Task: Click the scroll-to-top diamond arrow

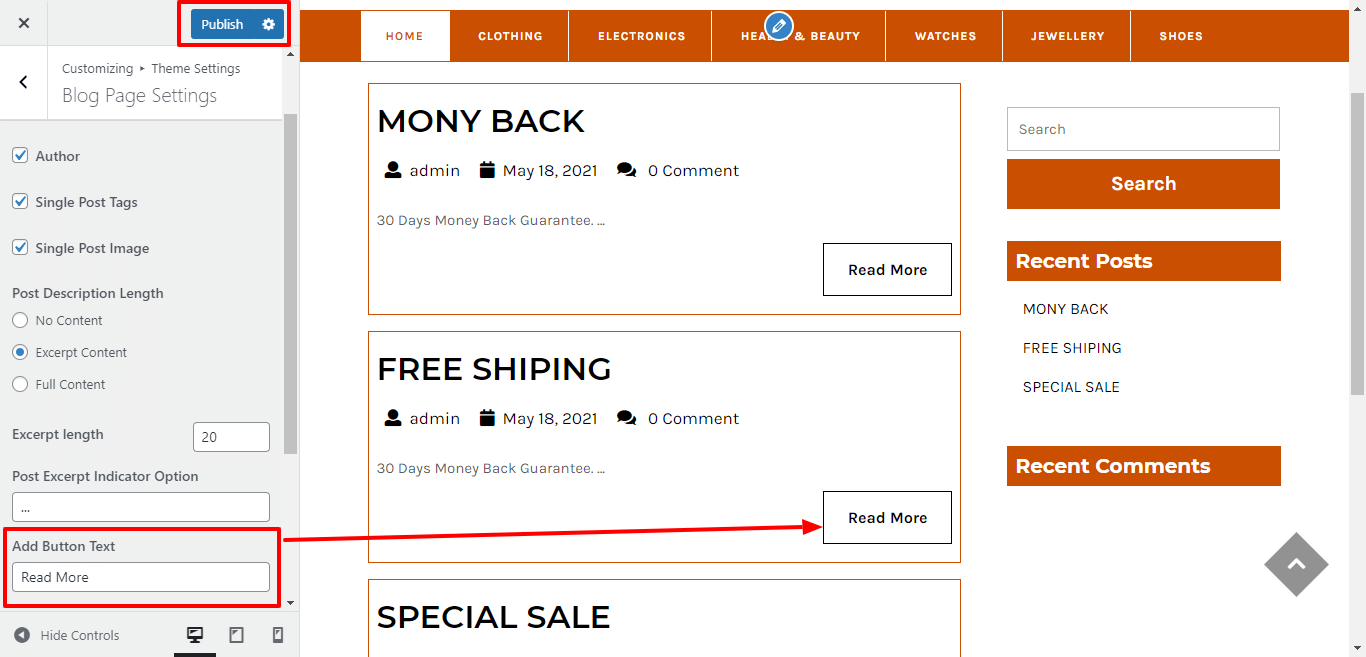Action: tap(1296, 564)
